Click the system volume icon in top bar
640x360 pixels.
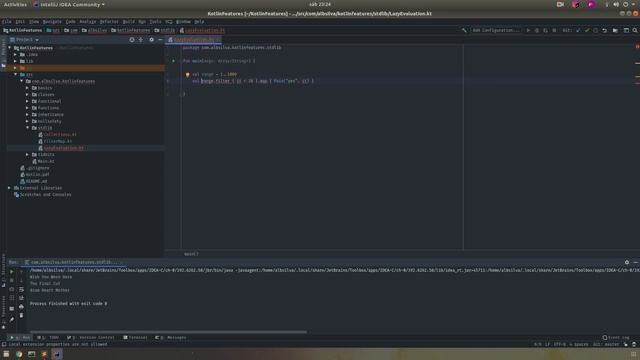[x=616, y=4]
